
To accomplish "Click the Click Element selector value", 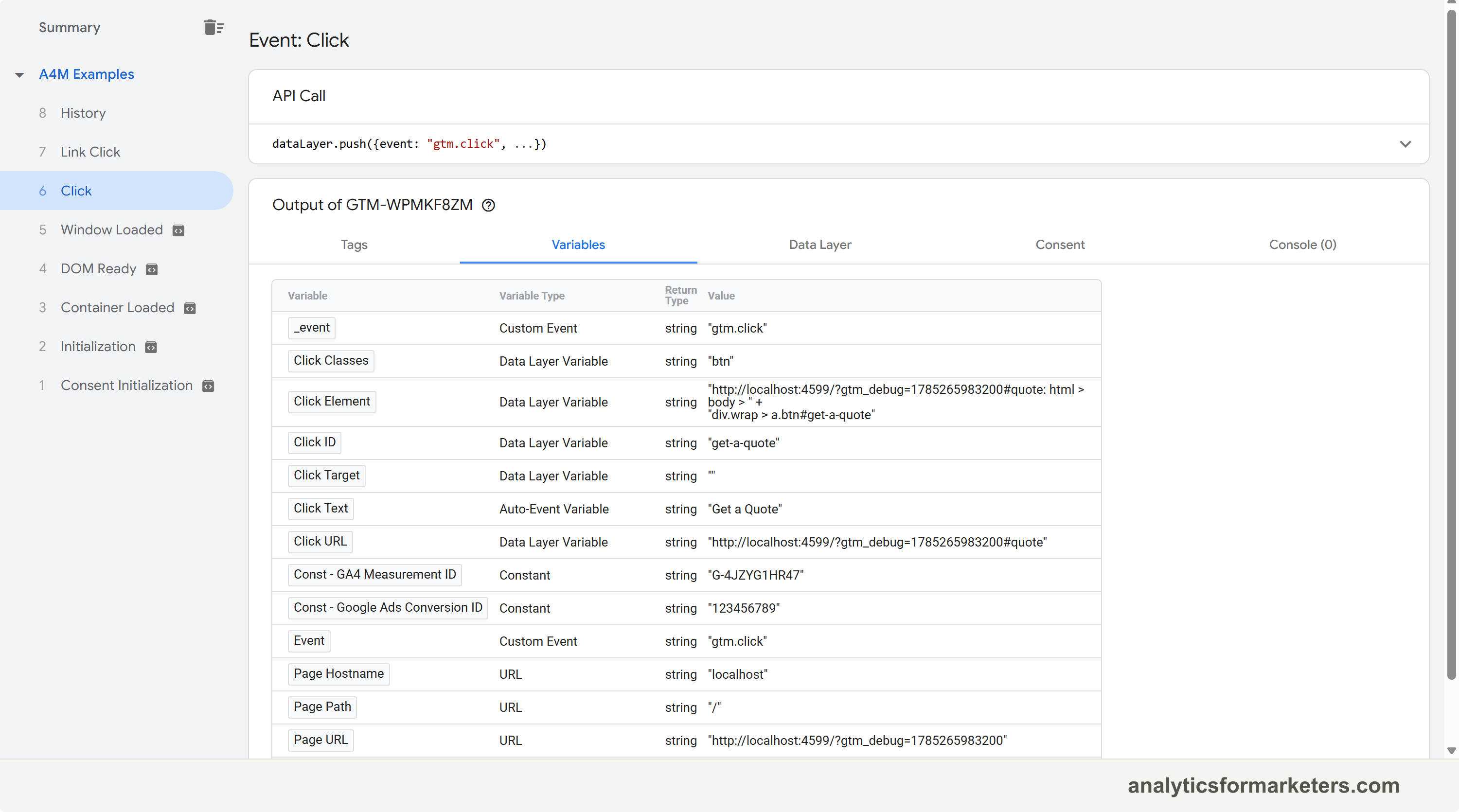I will click(x=896, y=402).
